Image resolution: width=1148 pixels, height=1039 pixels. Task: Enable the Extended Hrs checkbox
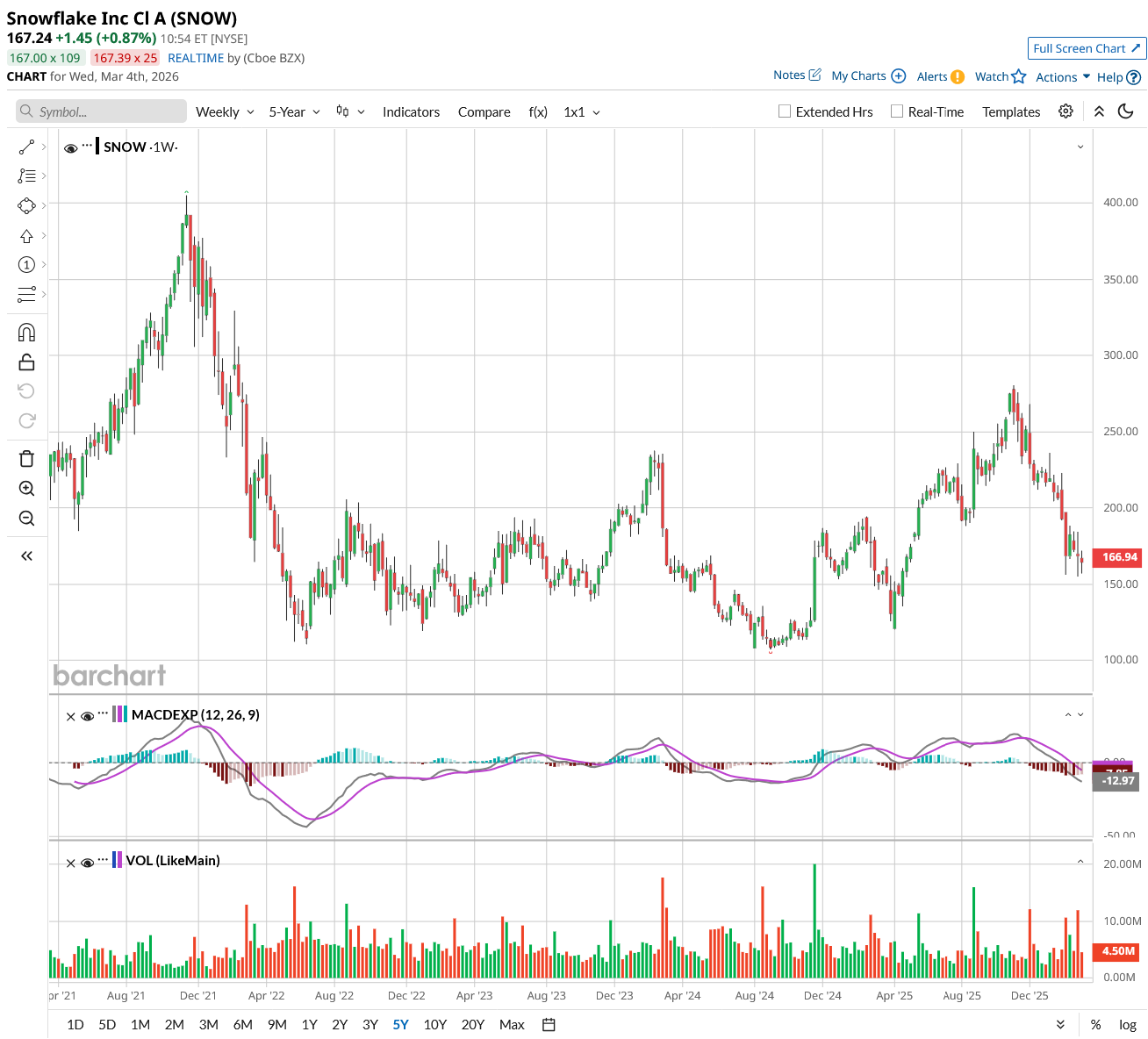(785, 111)
